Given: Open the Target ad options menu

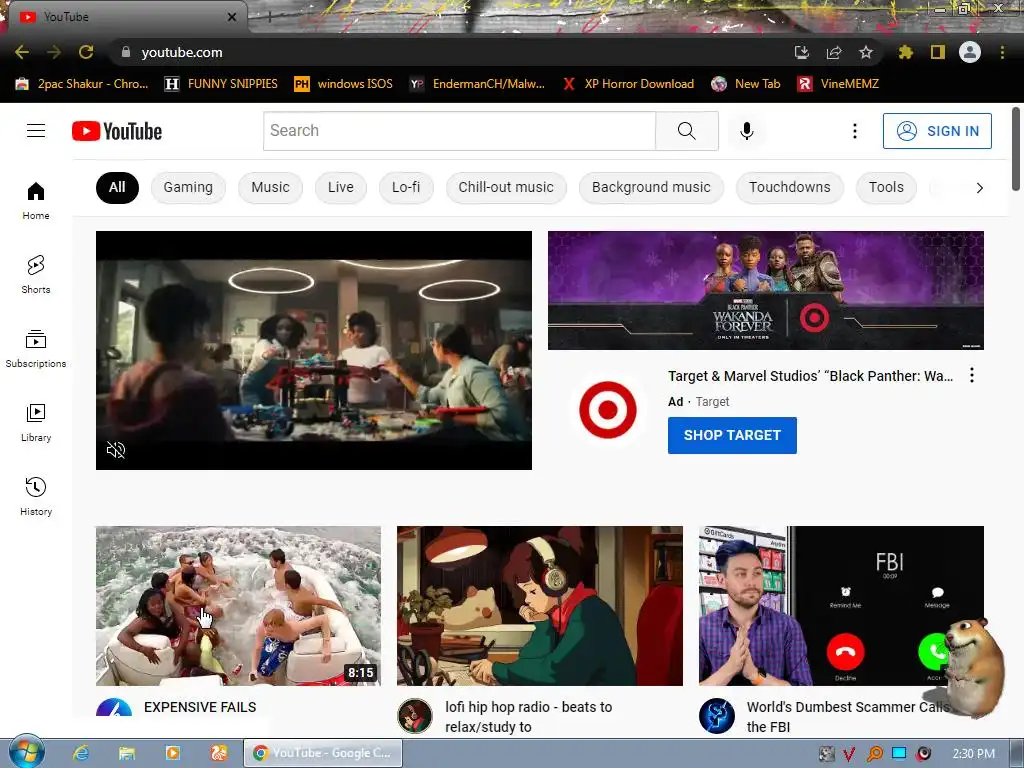Looking at the screenshot, I should coord(972,375).
